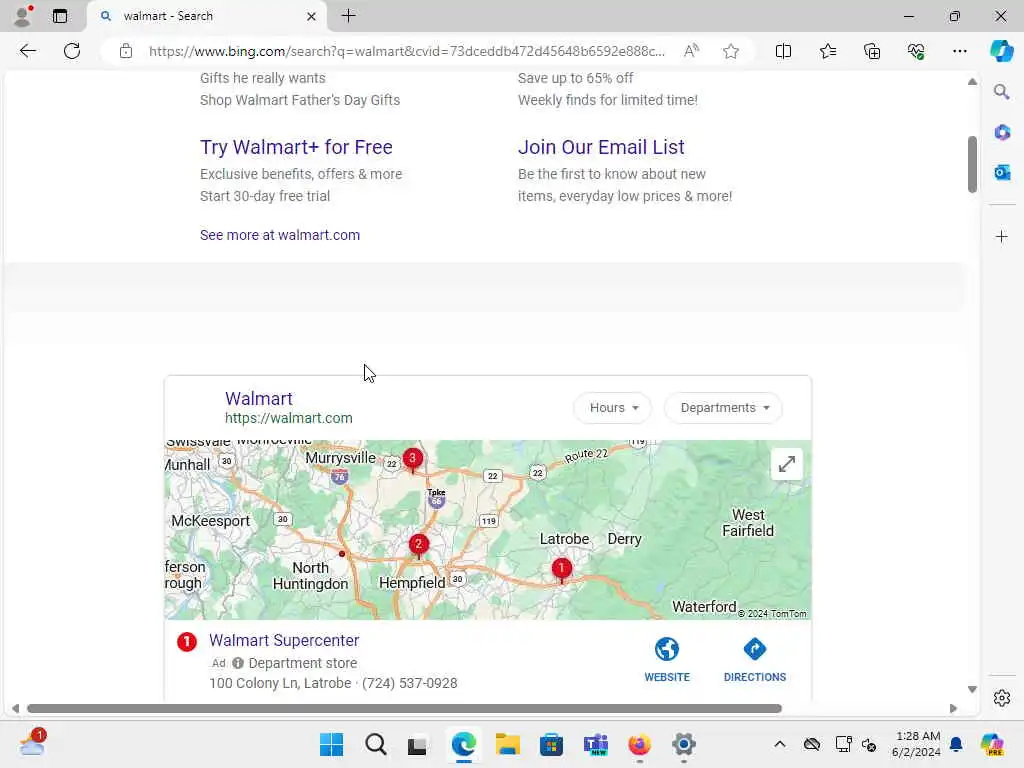Open sidebar Search icon
The width and height of the screenshot is (1024, 768).
1002,92
